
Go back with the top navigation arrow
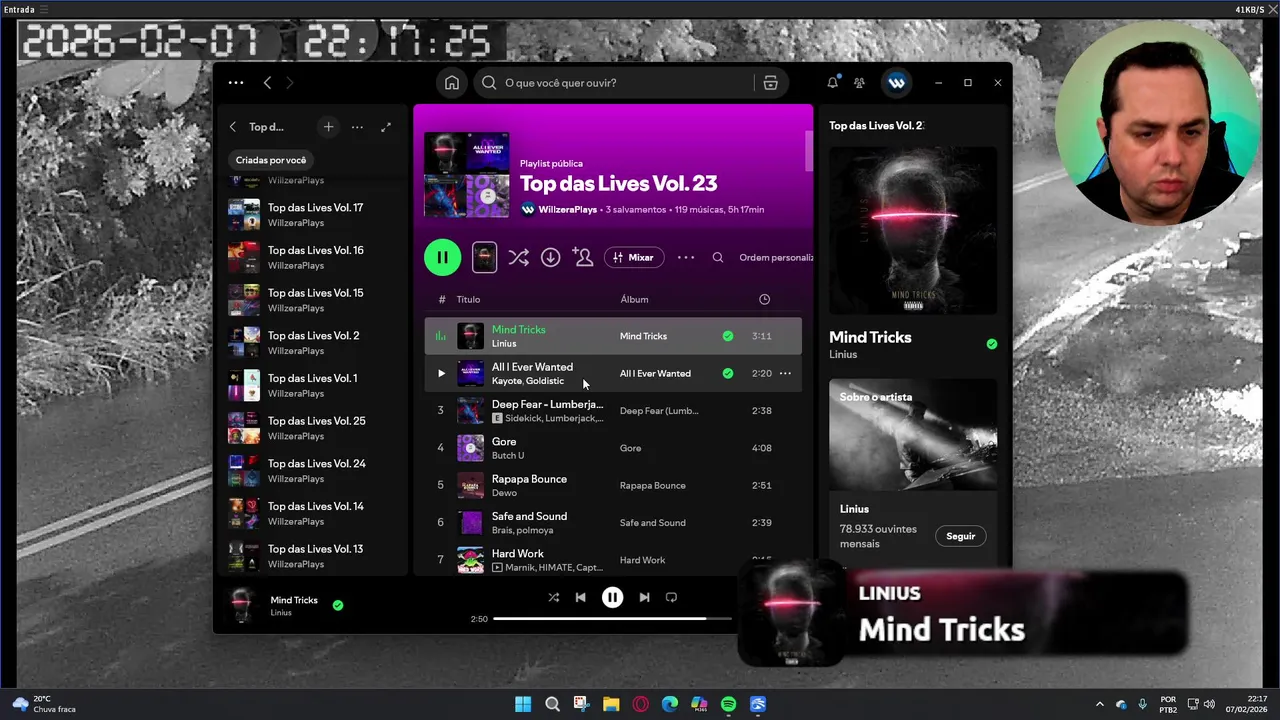pos(267,83)
